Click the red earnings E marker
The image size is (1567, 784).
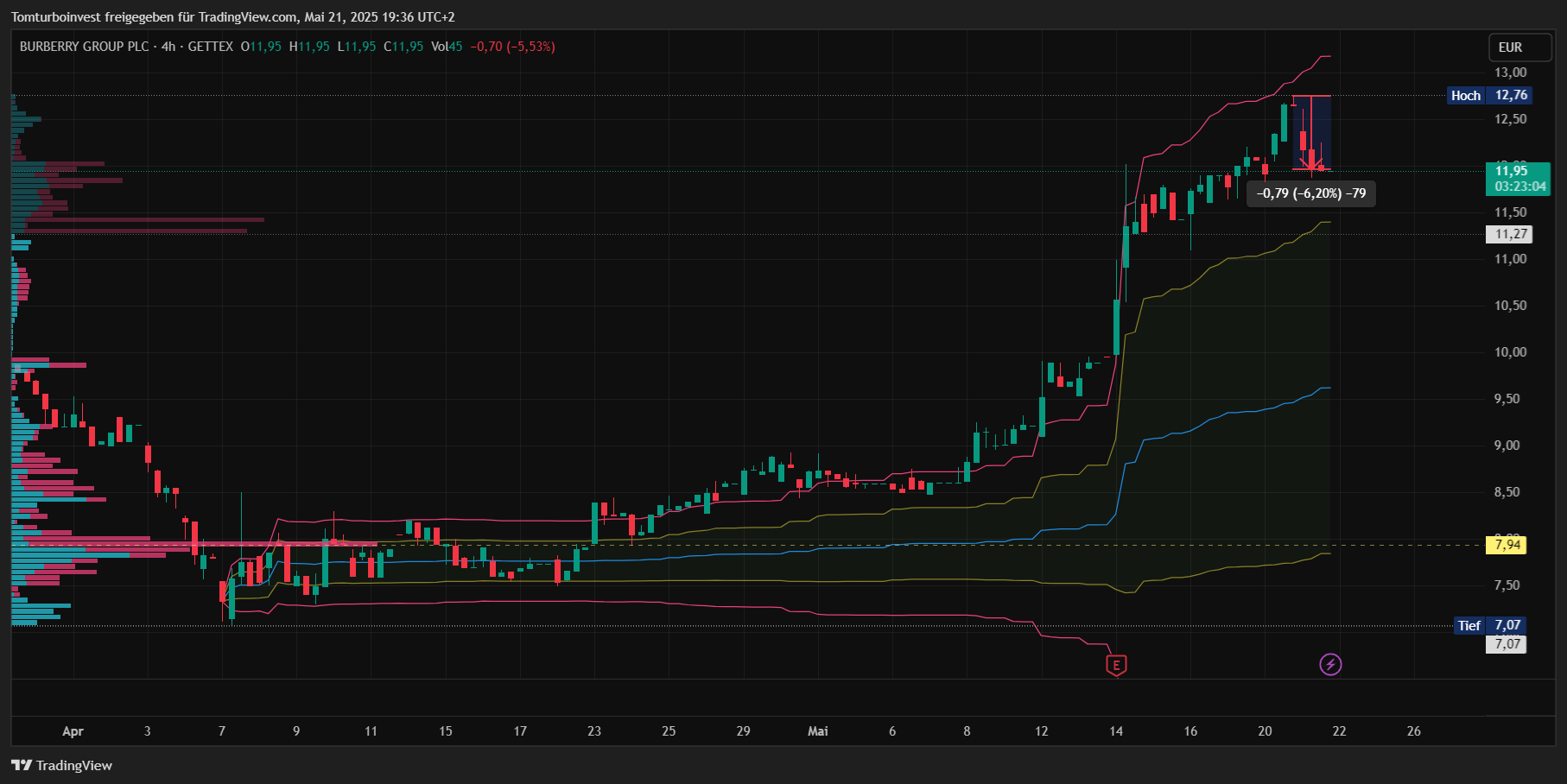[1117, 665]
